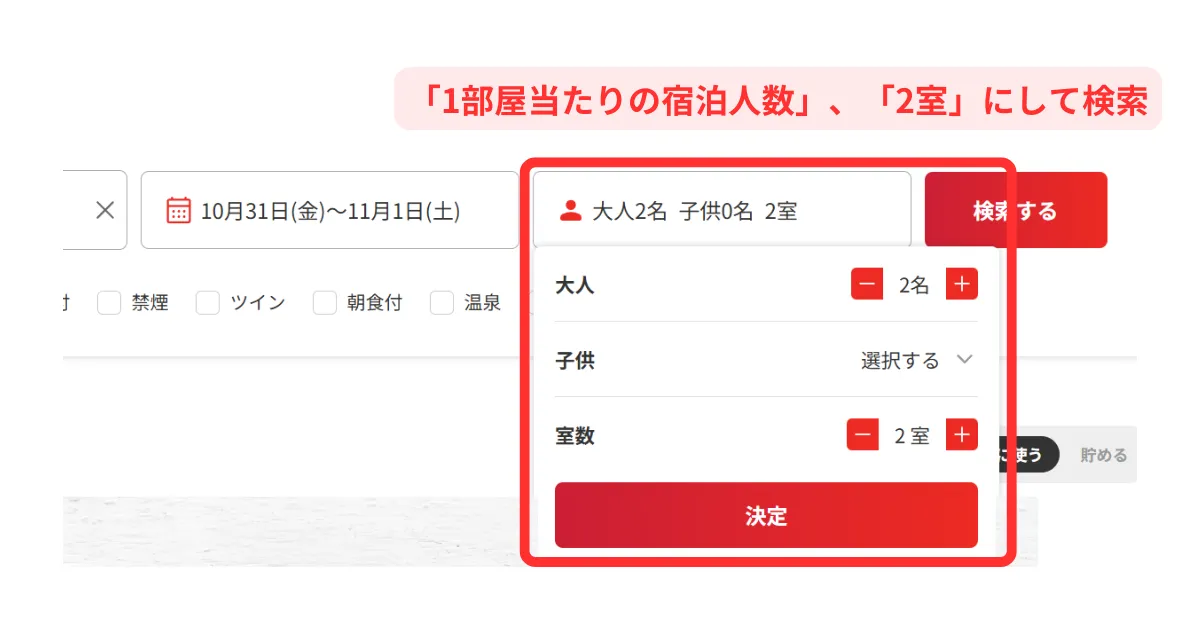Decrease room count (室数) with minus button
Screen dimensions: 1200x630
863,435
